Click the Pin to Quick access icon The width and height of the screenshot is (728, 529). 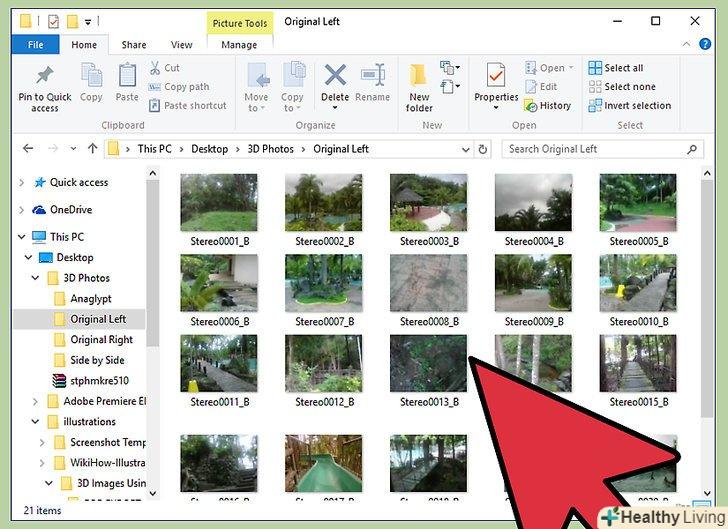tap(44, 77)
